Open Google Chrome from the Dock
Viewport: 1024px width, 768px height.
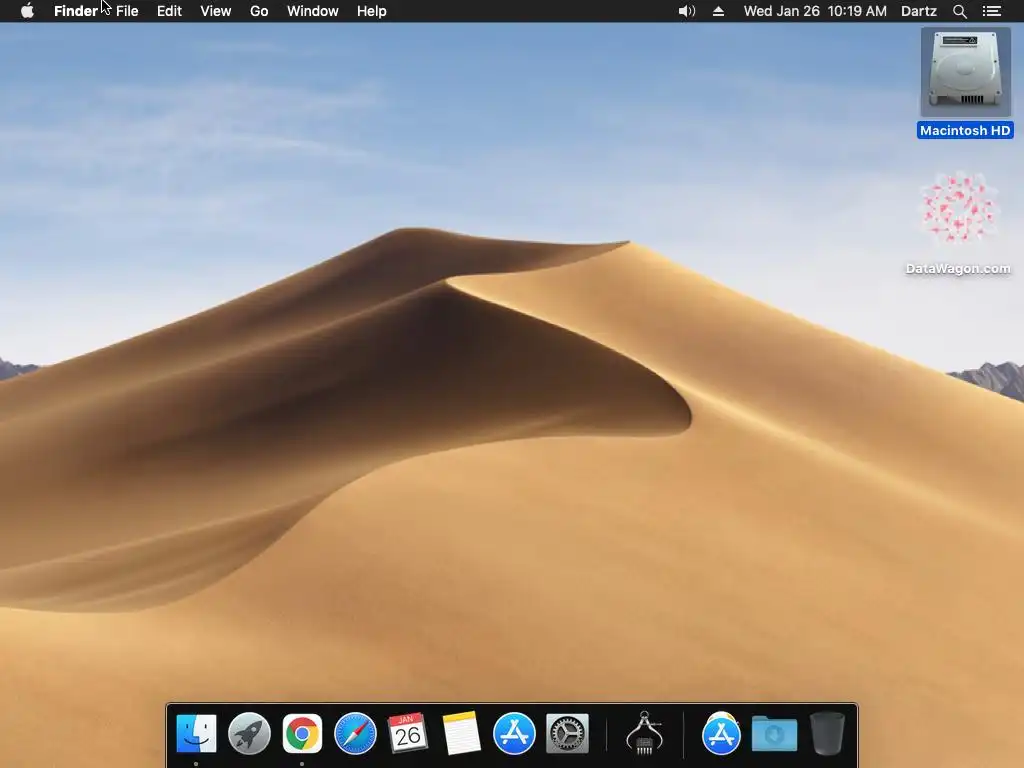point(302,733)
